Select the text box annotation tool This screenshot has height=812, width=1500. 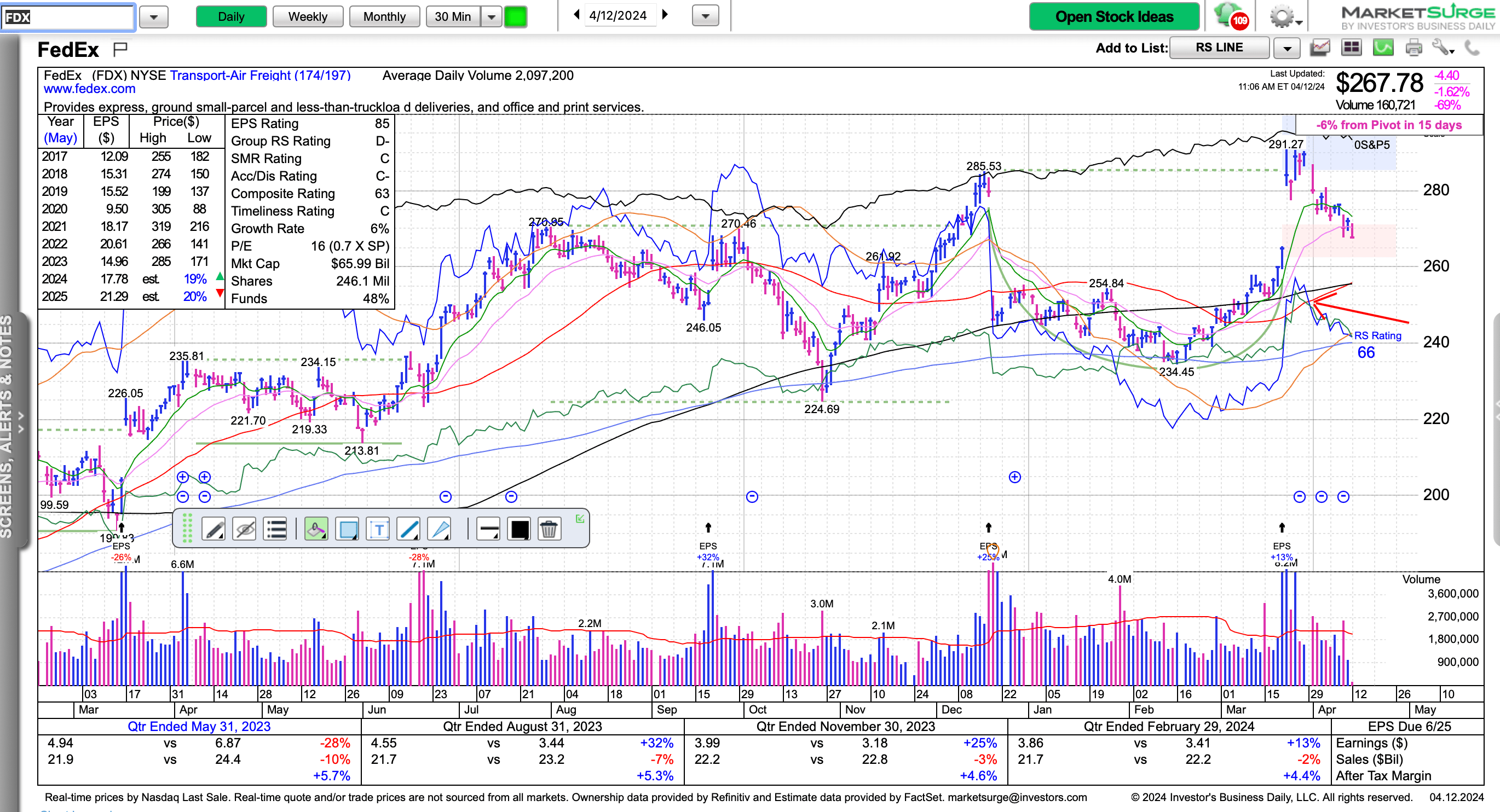point(378,529)
